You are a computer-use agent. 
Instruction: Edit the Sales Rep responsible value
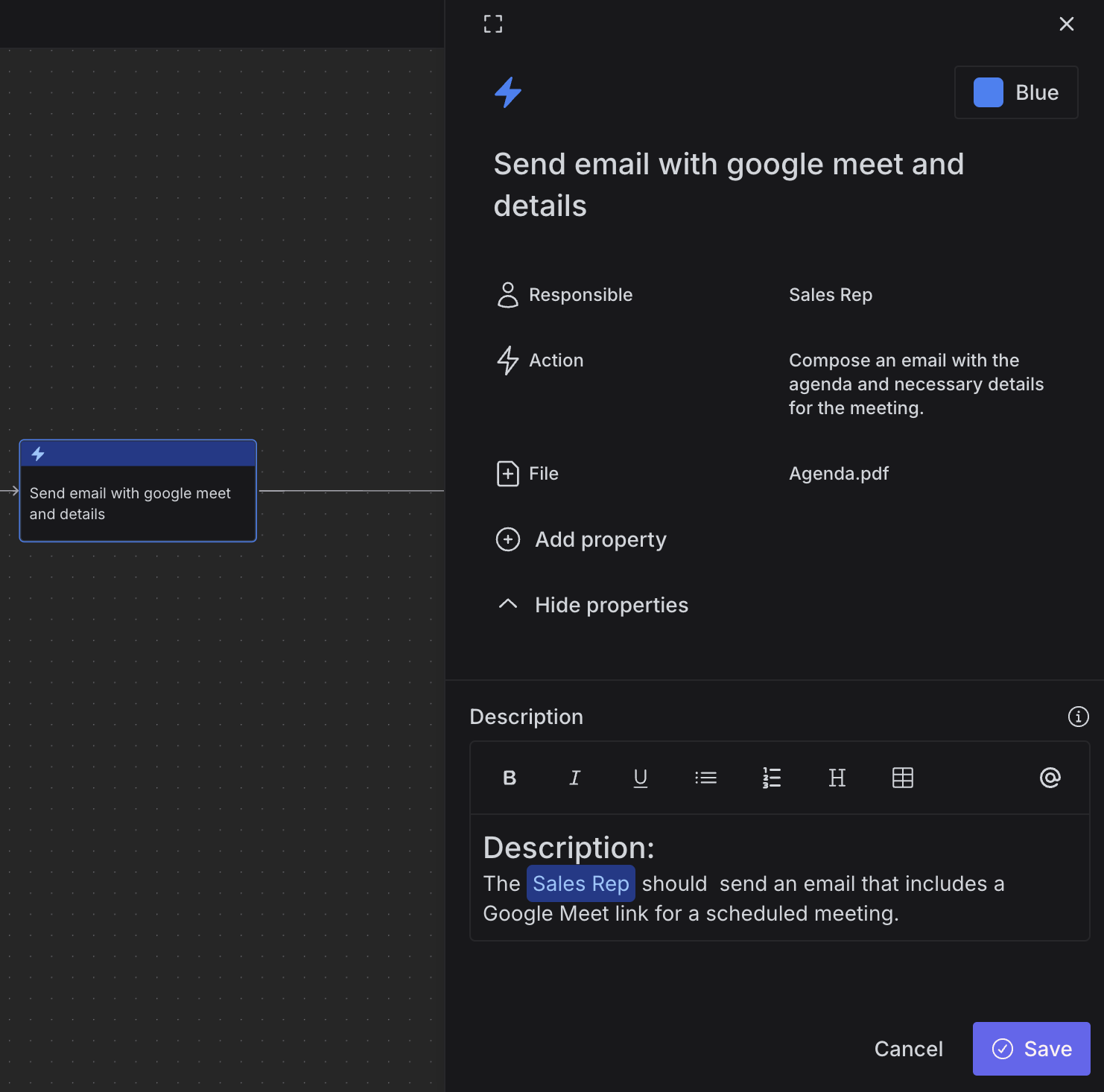click(830, 295)
